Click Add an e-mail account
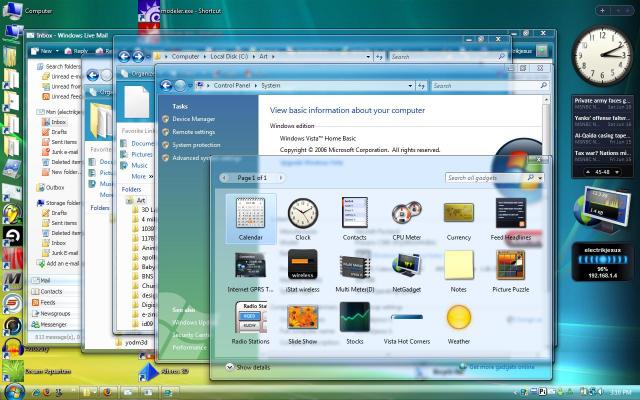The height and width of the screenshot is (400, 640). click(x=60, y=263)
